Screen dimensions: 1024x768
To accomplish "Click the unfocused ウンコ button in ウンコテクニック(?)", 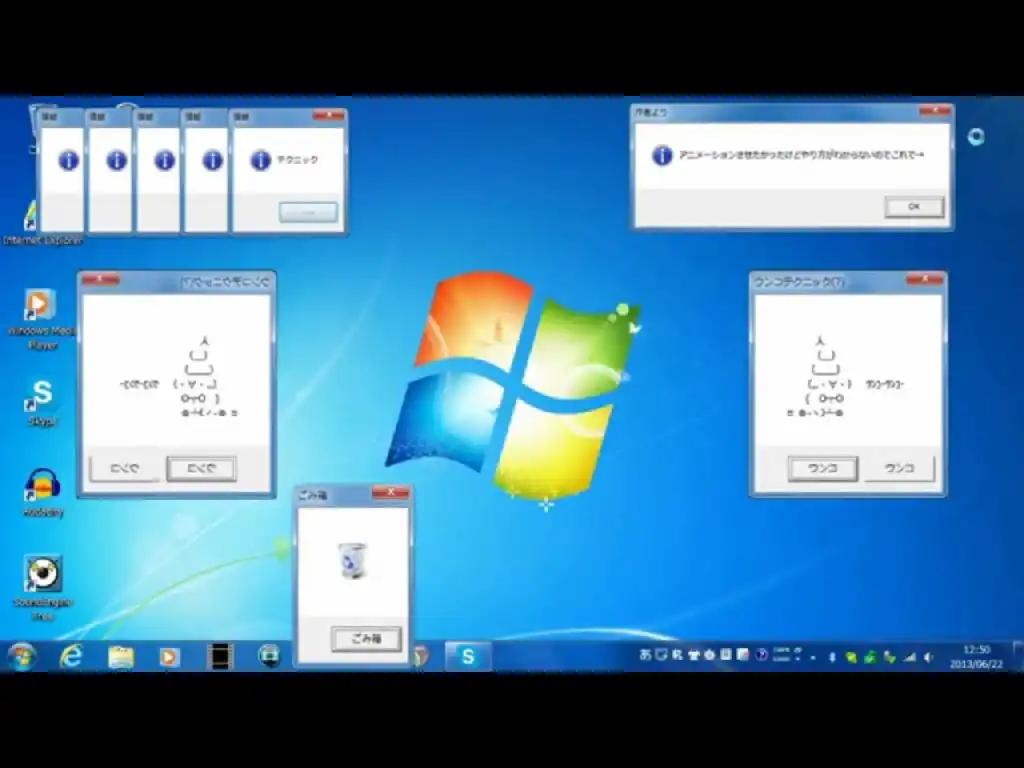I will [x=899, y=468].
